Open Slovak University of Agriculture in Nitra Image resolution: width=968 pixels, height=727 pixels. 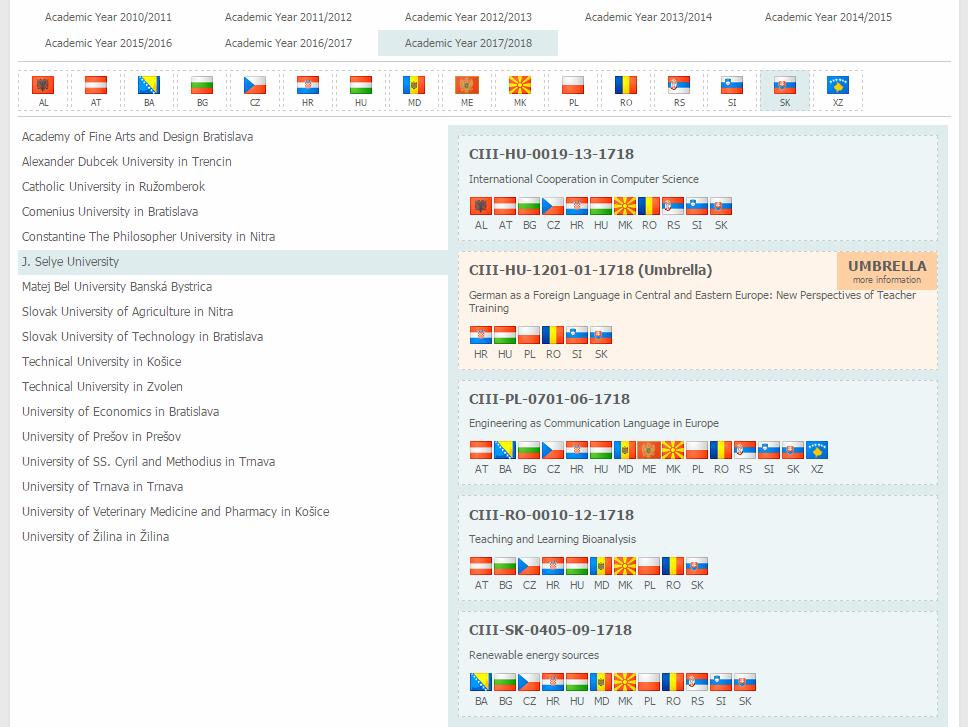click(x=127, y=312)
